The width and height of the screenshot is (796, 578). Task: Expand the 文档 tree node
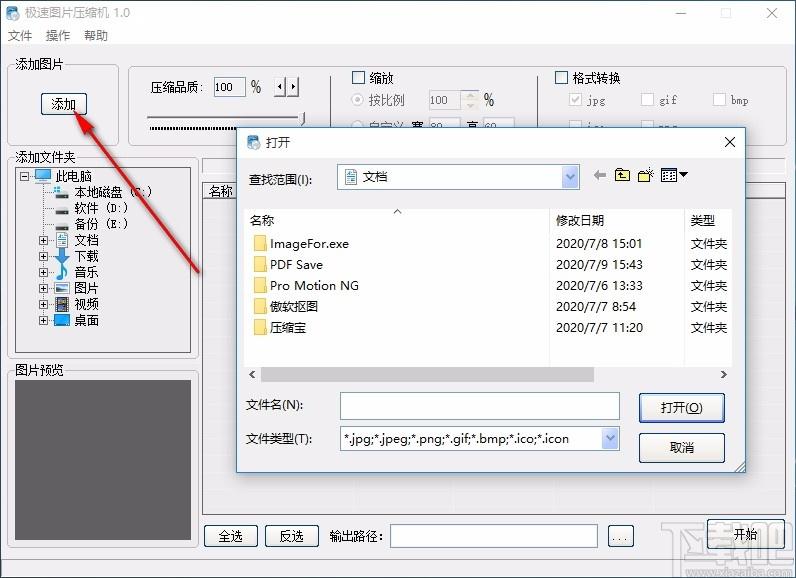pos(44,241)
